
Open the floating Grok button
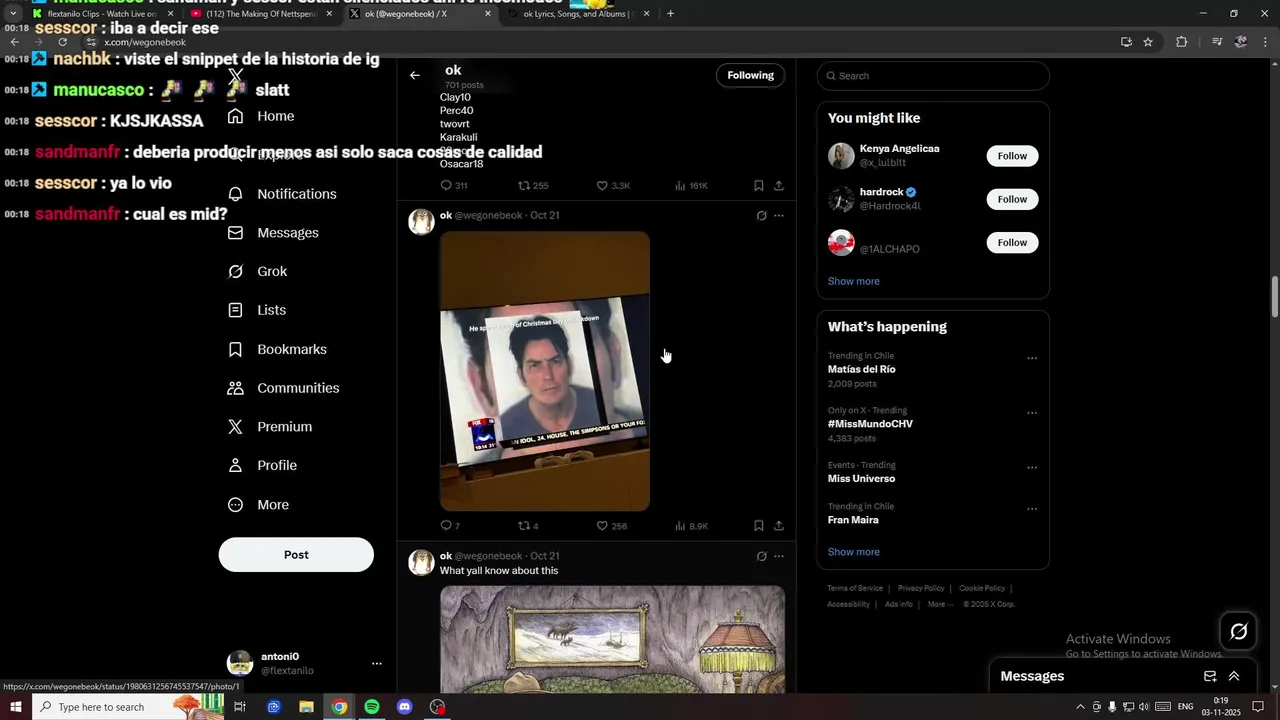click(1238, 631)
